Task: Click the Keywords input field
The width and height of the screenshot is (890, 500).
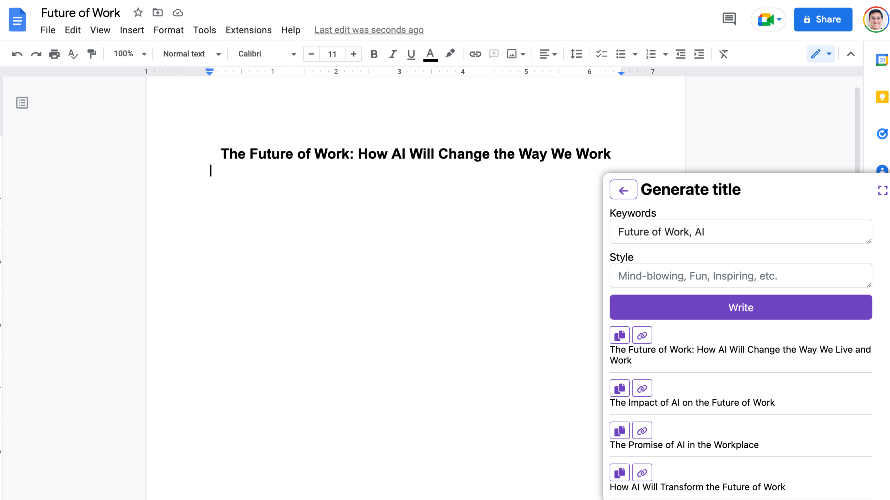Action: click(x=741, y=232)
